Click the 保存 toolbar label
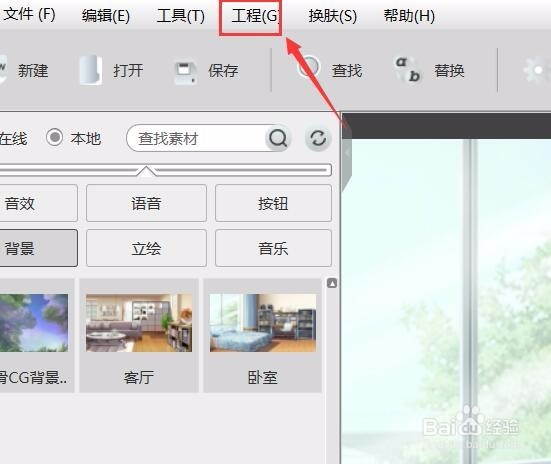551x464 pixels. point(223,71)
